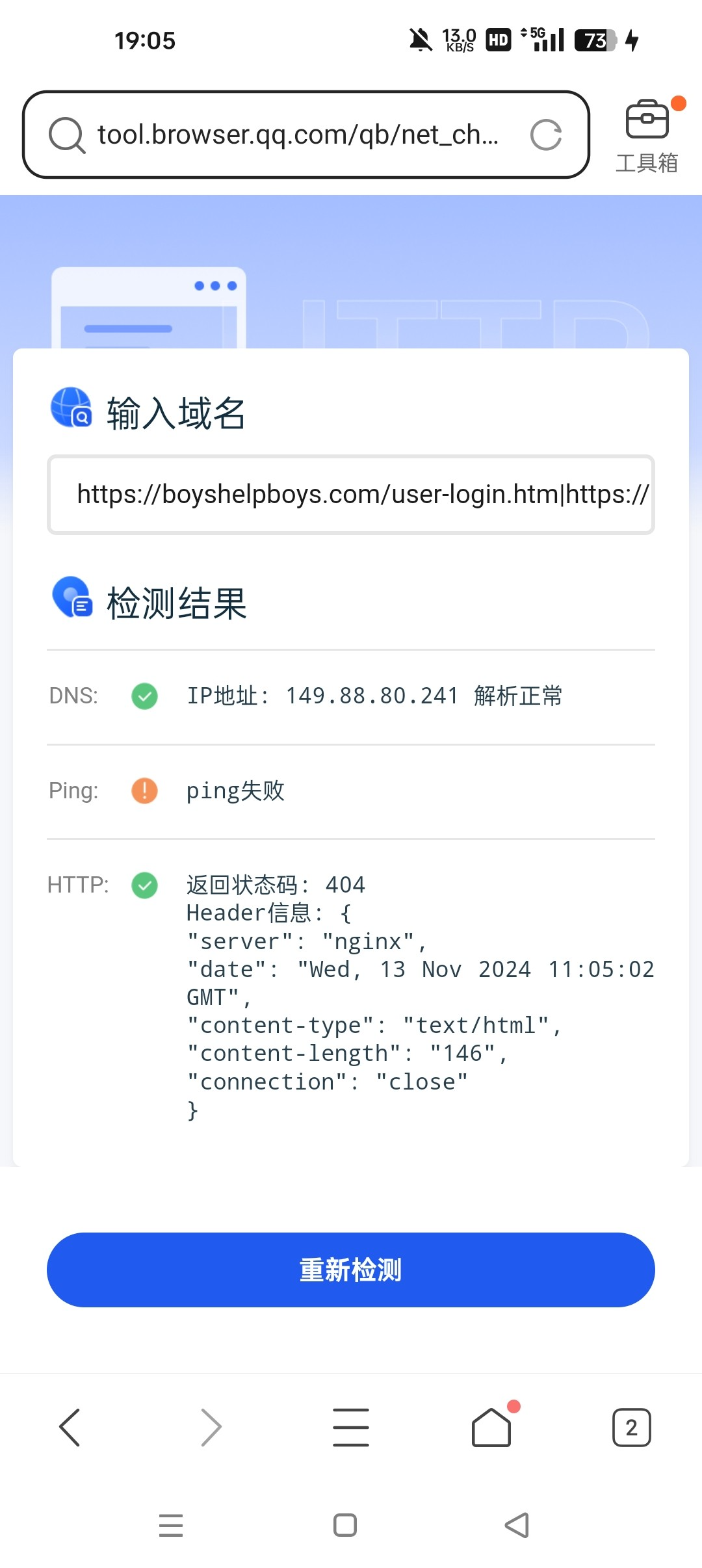The height and width of the screenshot is (1568, 702).
Task: Focus the domain name input field
Action: (351, 495)
